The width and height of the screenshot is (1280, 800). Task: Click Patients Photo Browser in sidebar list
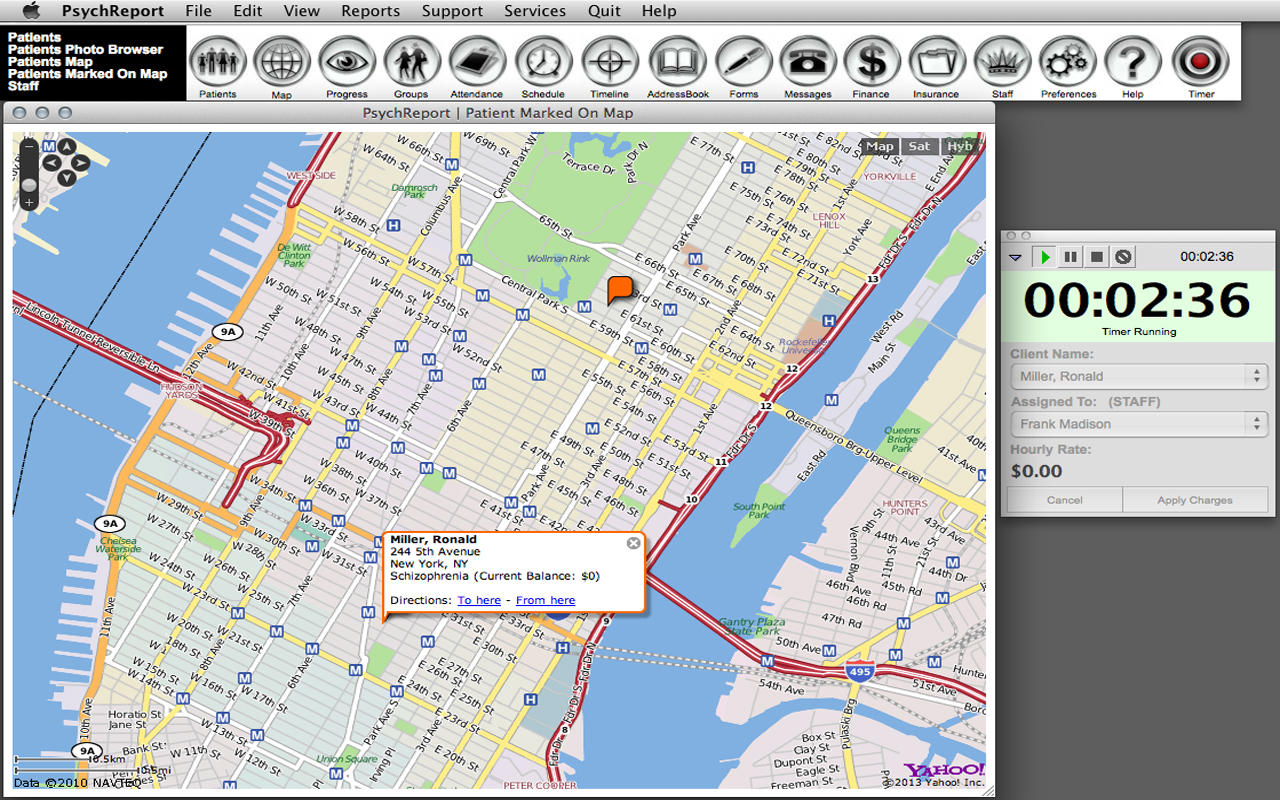click(x=86, y=50)
